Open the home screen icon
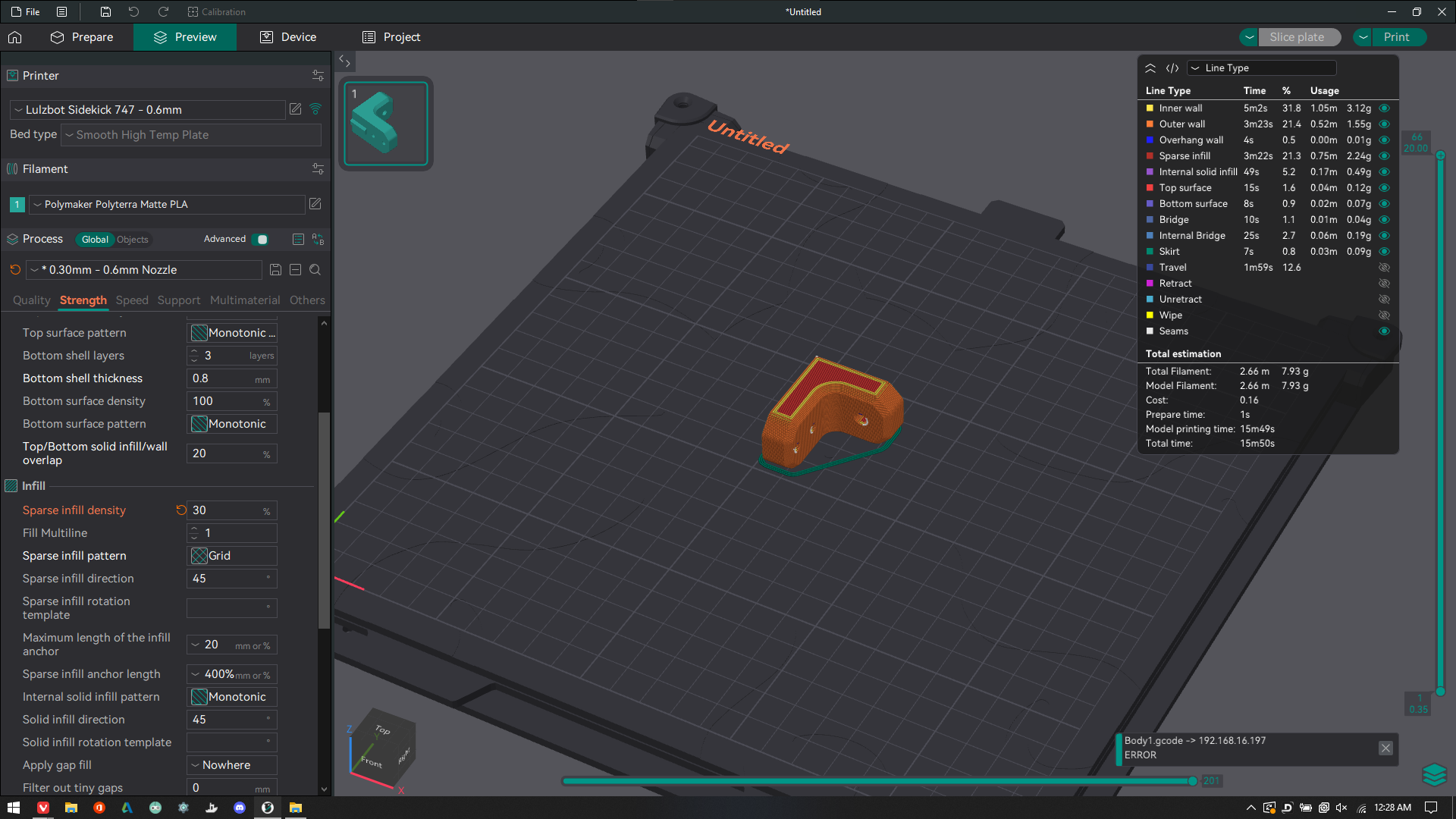 pos(15,37)
